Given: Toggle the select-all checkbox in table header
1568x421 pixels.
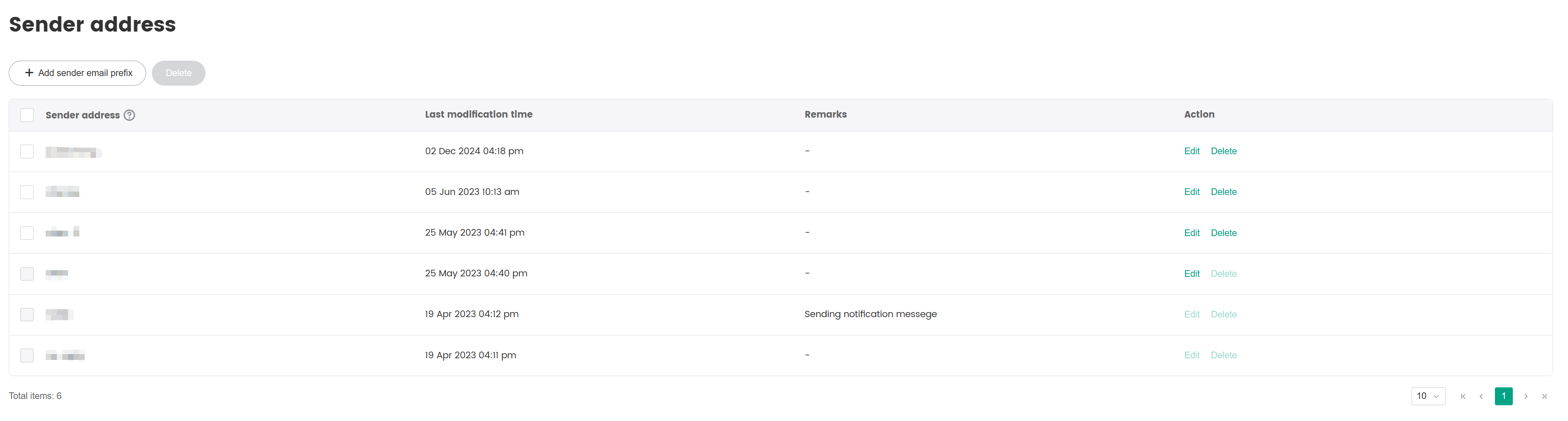Looking at the screenshot, I should 27,115.
